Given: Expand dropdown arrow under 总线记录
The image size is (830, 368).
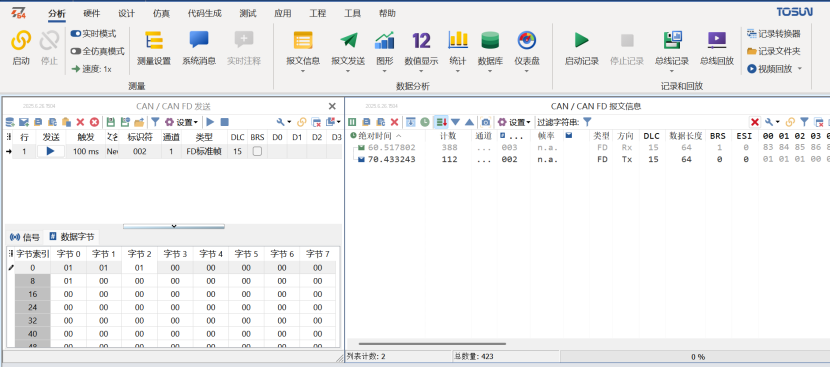Looking at the screenshot, I should [x=672, y=71].
